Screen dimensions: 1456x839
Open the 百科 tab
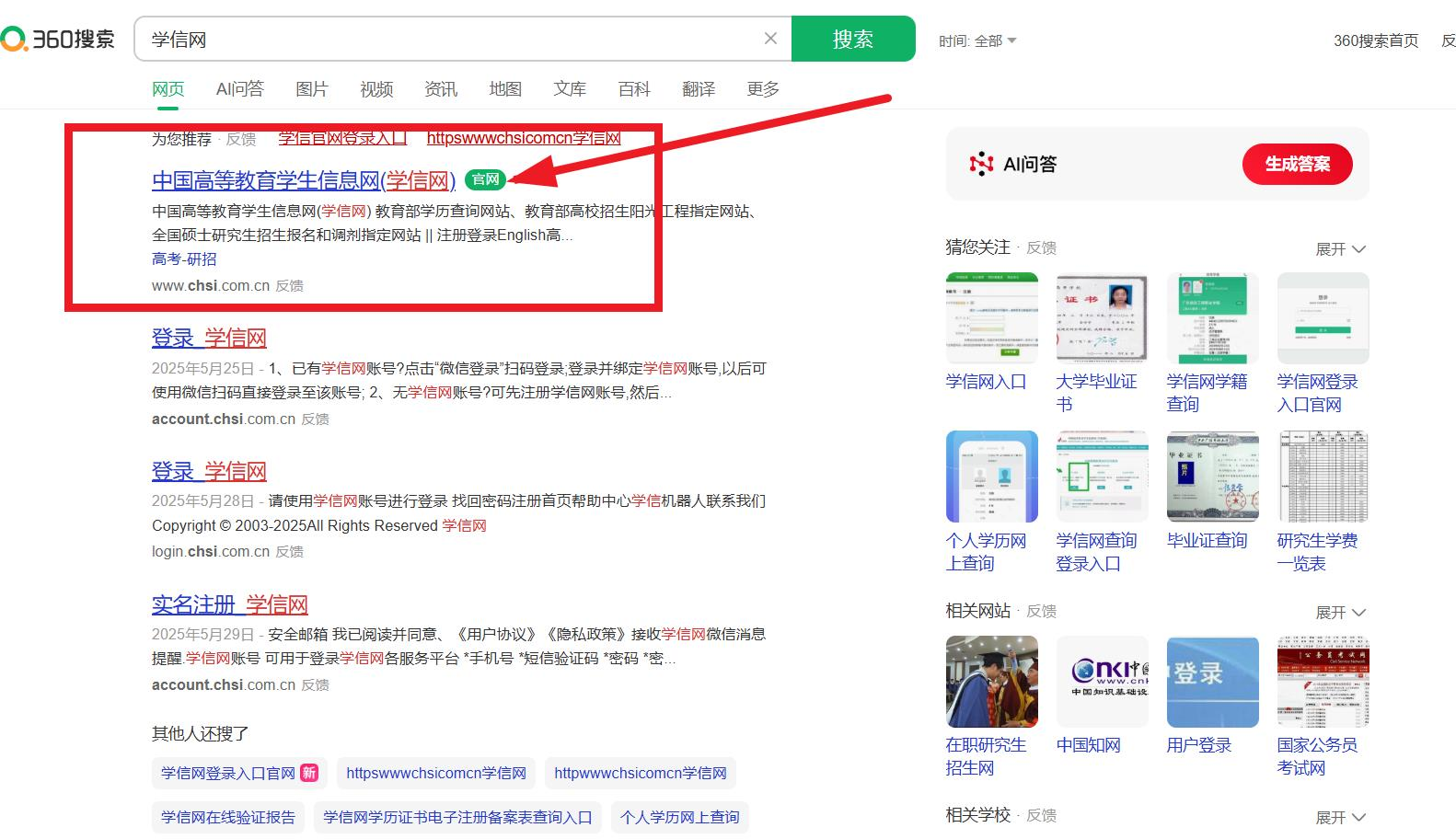click(634, 89)
